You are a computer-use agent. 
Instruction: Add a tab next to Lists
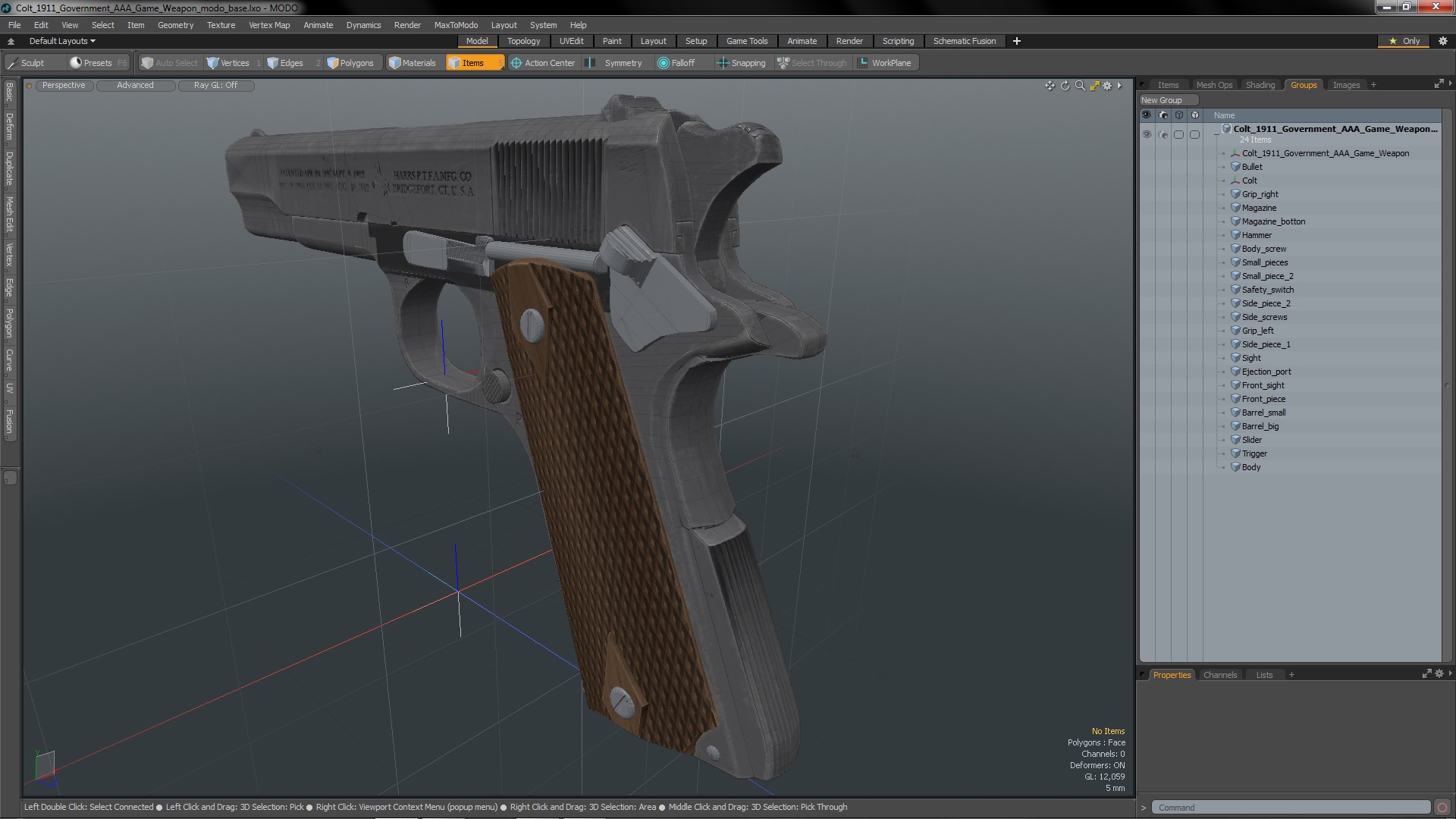[x=1291, y=675]
